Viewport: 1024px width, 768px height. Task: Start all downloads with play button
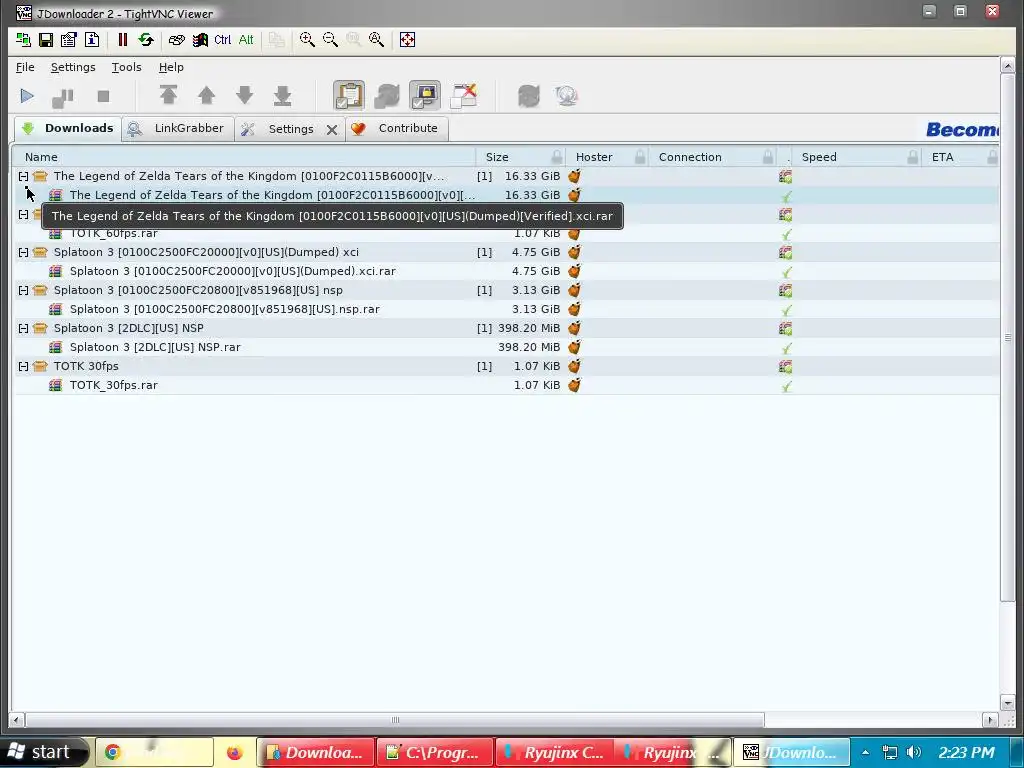[27, 96]
